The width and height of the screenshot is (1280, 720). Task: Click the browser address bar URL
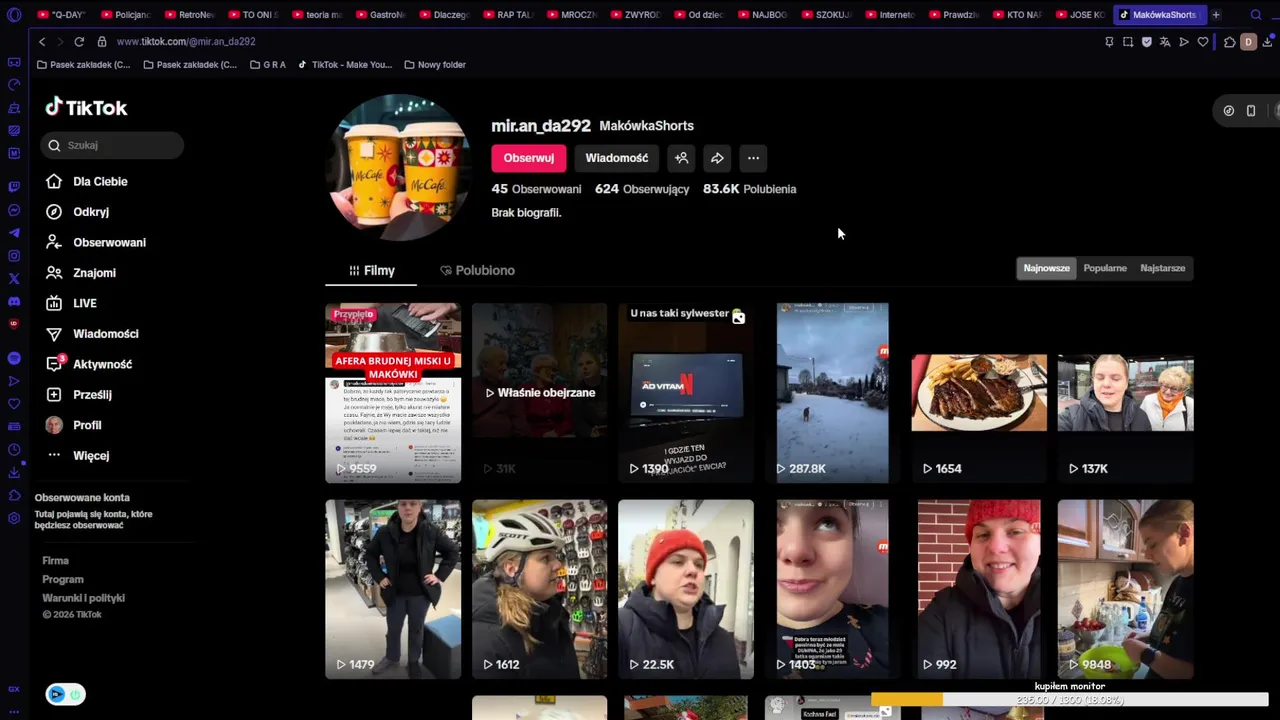coord(186,42)
